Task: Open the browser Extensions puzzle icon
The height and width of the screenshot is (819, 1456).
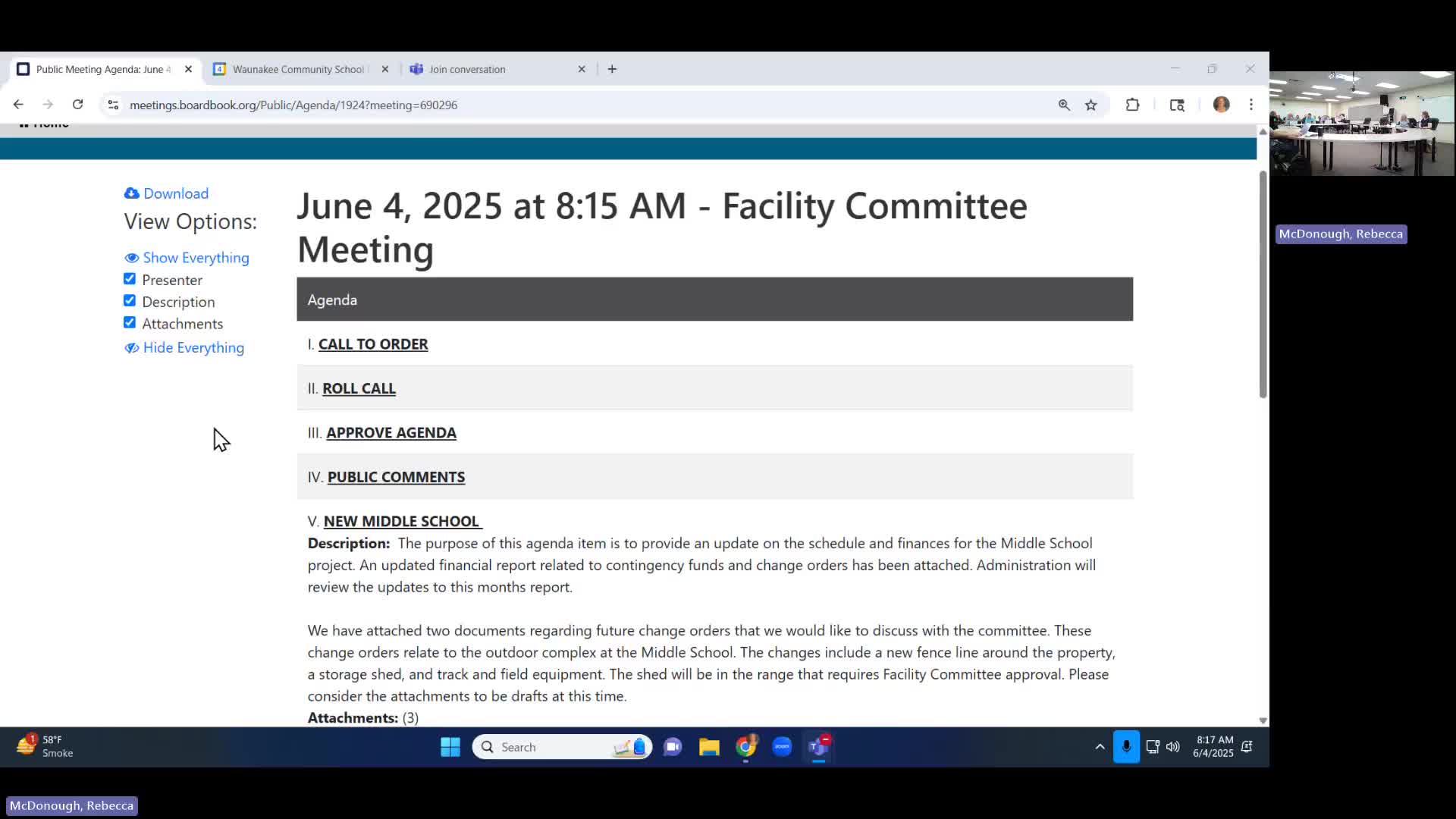Action: point(1132,105)
